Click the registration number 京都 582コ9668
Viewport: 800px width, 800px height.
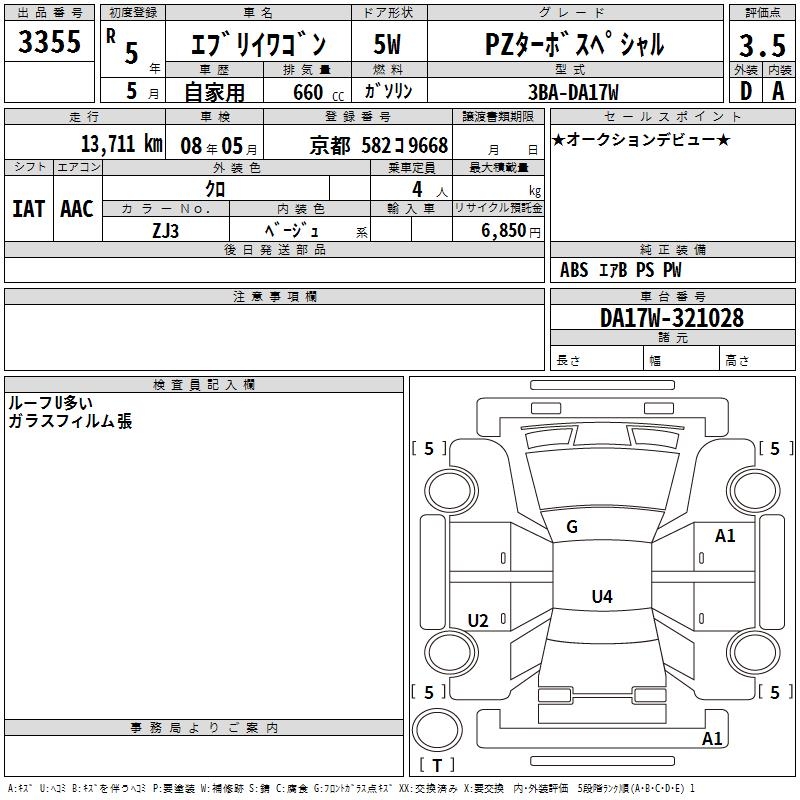(379, 145)
